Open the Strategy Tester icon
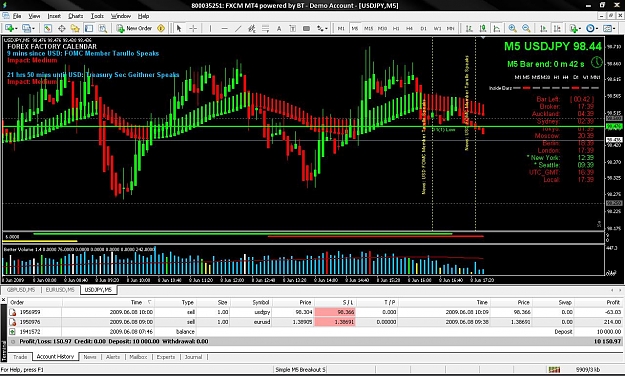The height and width of the screenshot is (376, 625). [102, 28]
